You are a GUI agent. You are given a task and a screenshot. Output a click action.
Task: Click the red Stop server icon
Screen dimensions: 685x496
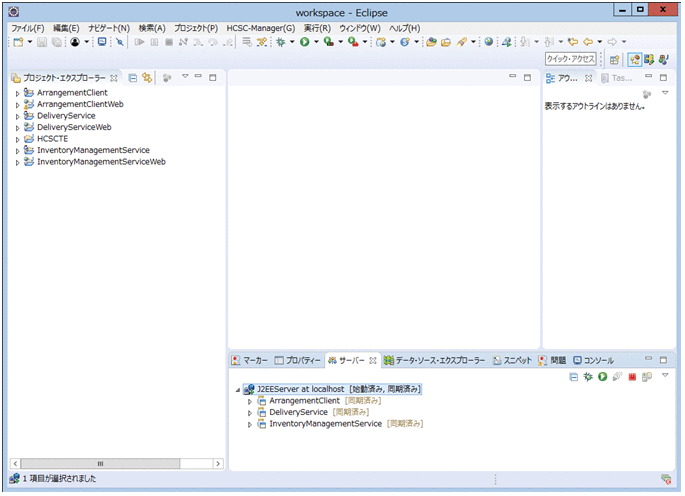click(x=633, y=376)
